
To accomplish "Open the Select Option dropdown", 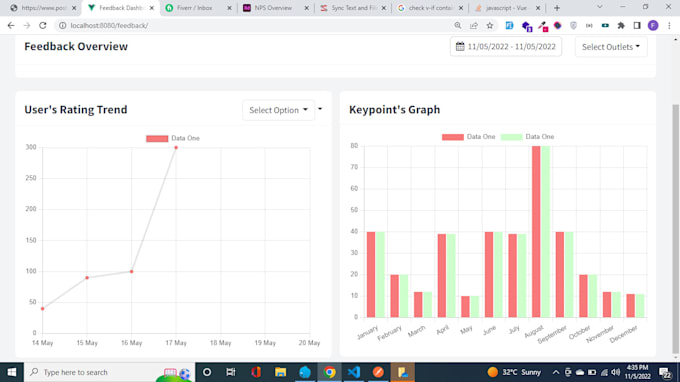I will click(x=278, y=110).
